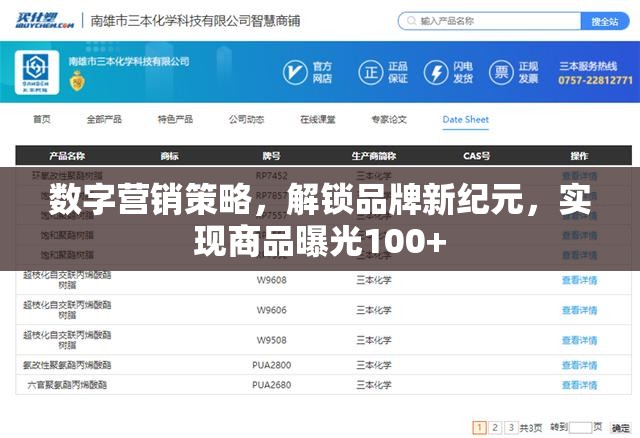
Task: Click the W9606 grade cell
Action: [x=271, y=310]
